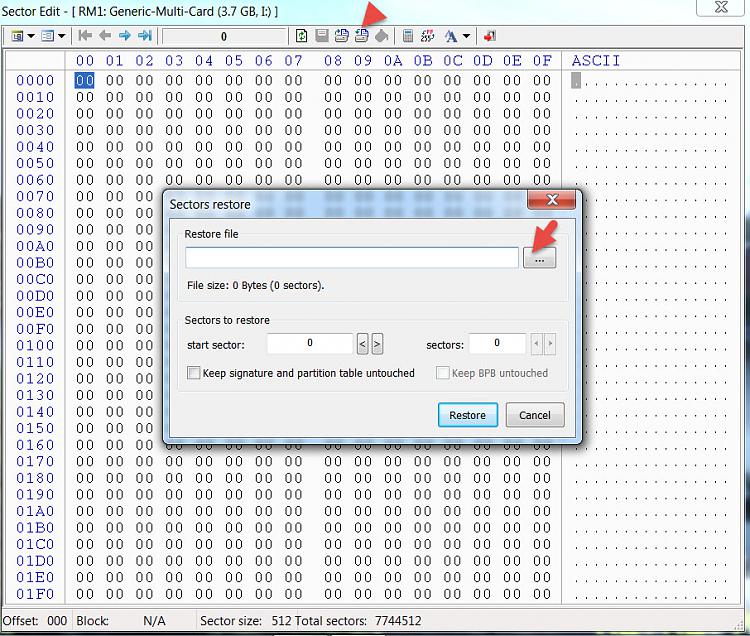
Task: Click the highlighted first ASCII character cell
Action: pyautogui.click(x=576, y=80)
